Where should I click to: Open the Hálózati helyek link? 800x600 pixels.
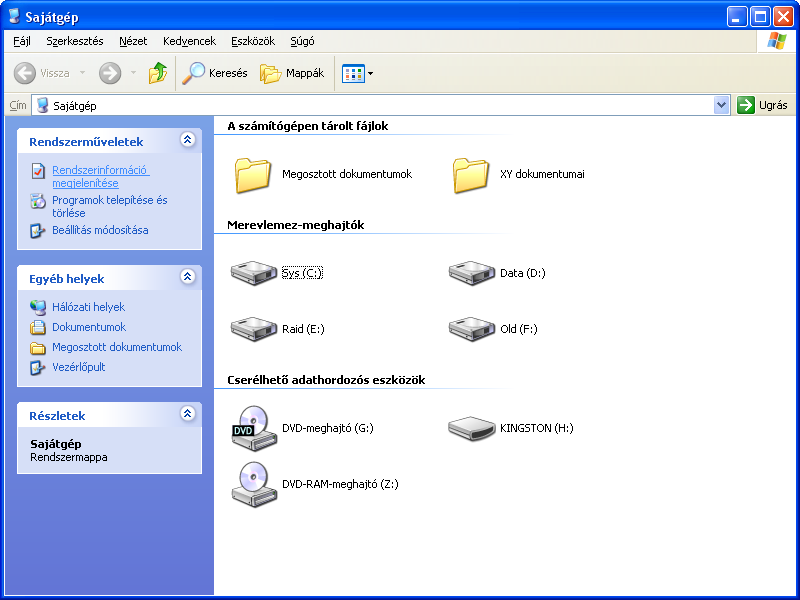(x=88, y=307)
